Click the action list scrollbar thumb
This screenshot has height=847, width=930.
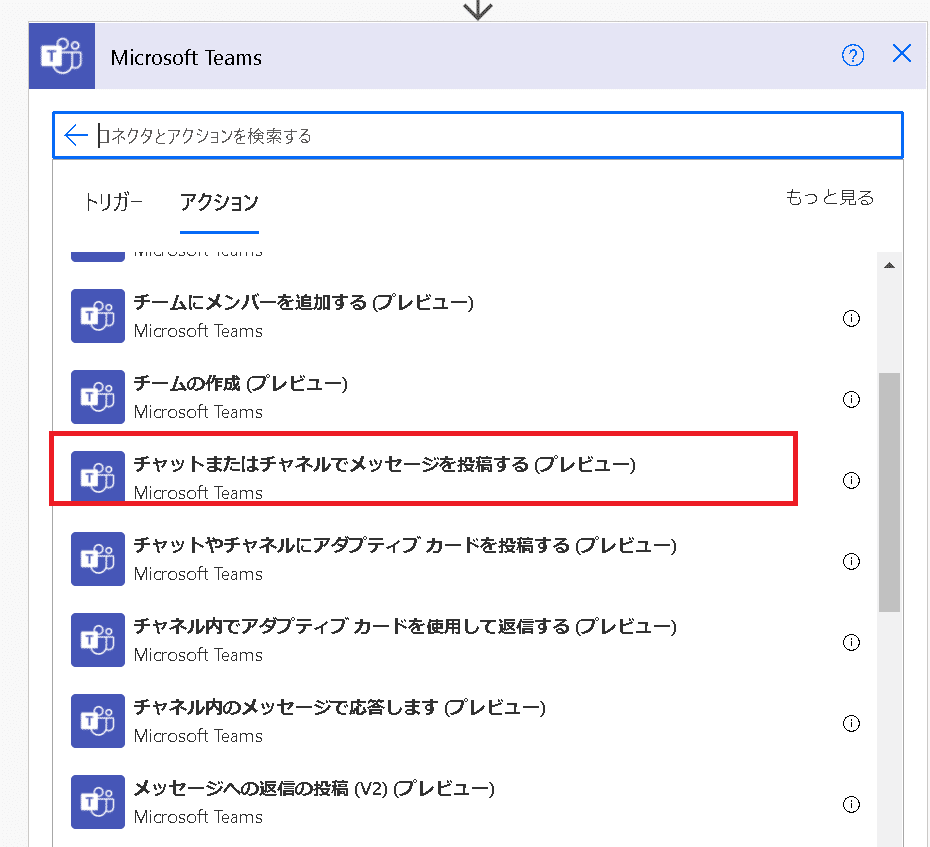tap(889, 492)
